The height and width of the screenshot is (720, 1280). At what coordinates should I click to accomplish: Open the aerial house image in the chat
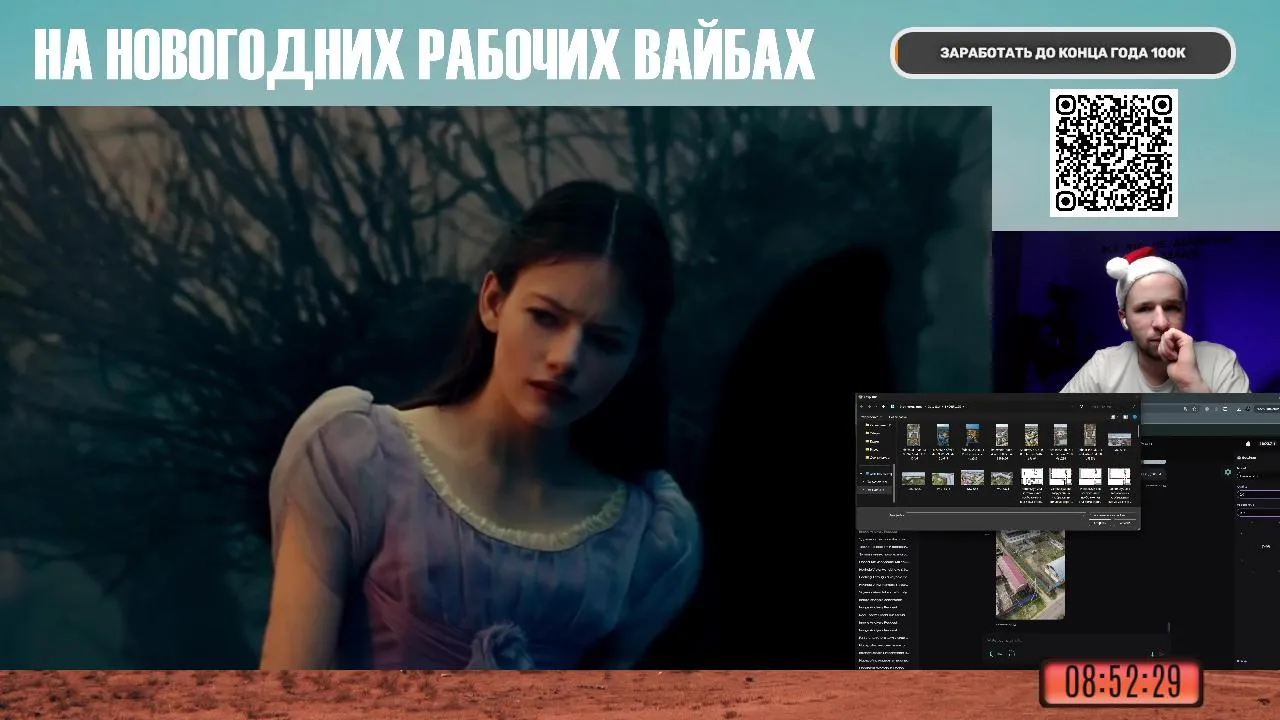tap(1030, 575)
